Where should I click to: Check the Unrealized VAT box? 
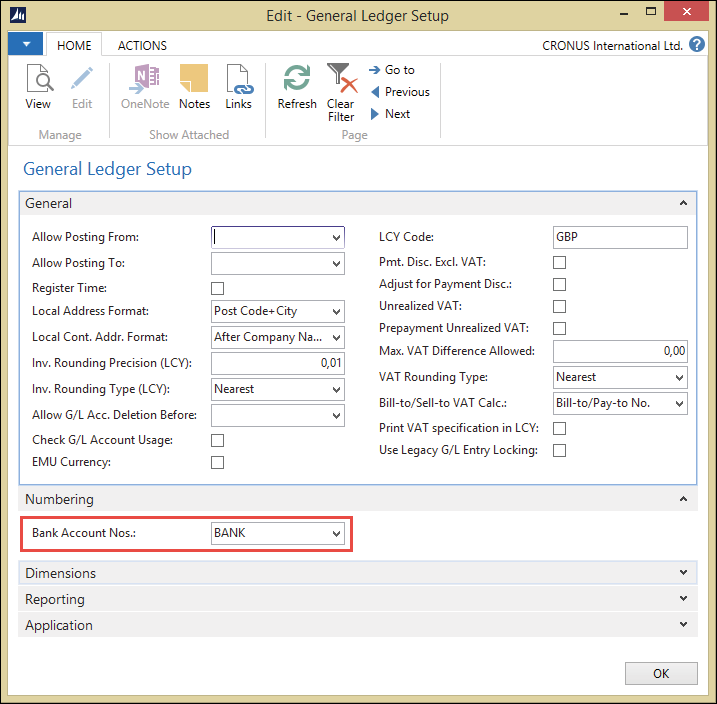[559, 306]
